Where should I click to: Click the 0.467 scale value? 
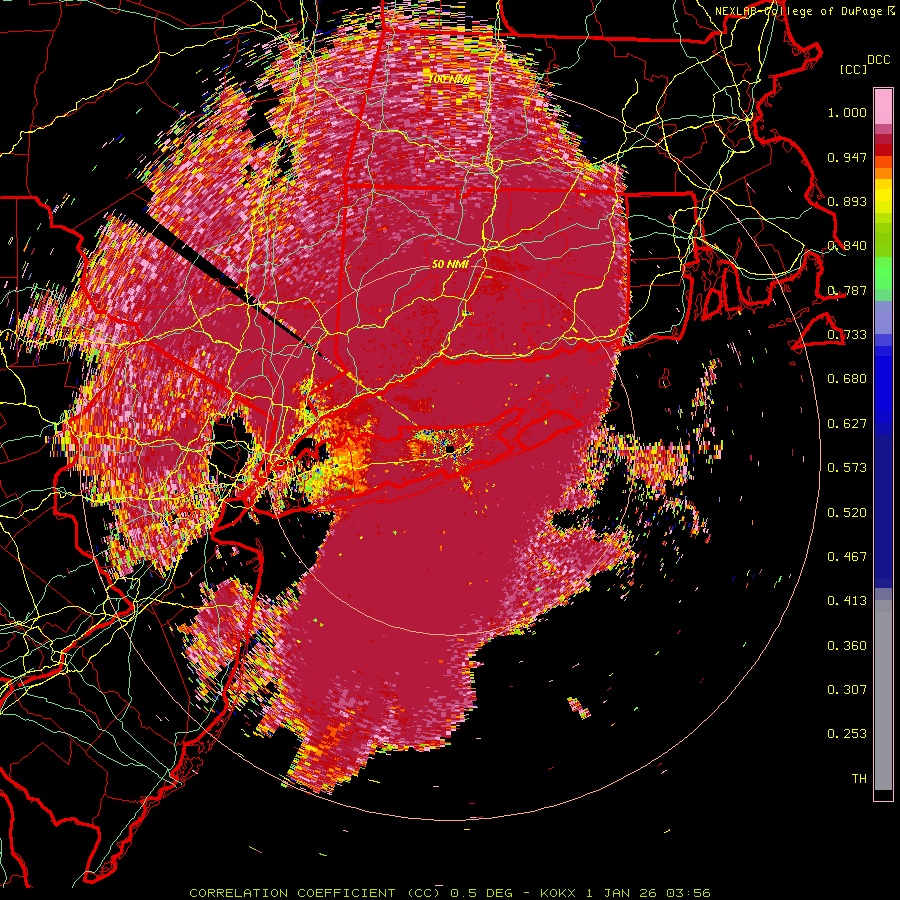[847, 557]
